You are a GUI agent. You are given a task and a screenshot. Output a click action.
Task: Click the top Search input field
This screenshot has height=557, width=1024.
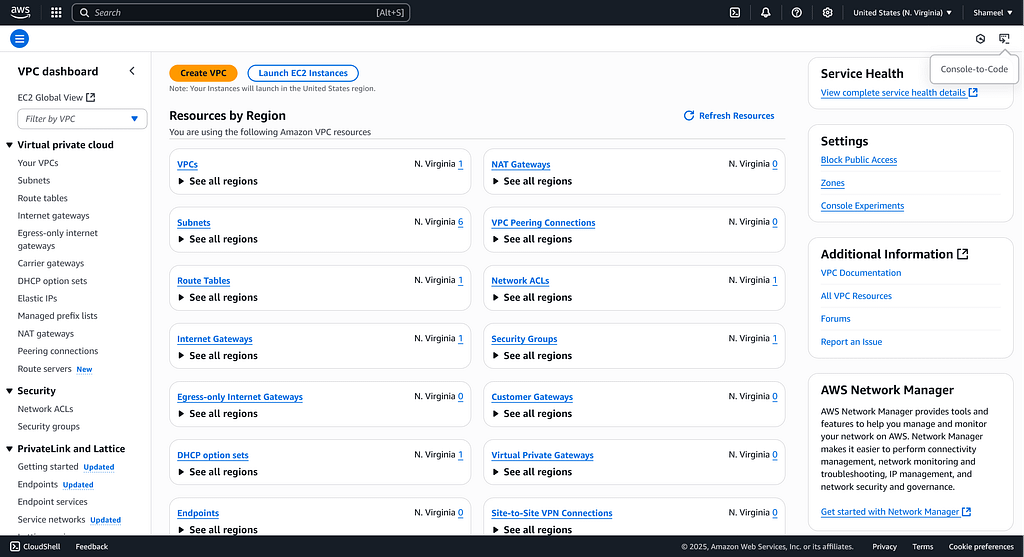pos(240,12)
